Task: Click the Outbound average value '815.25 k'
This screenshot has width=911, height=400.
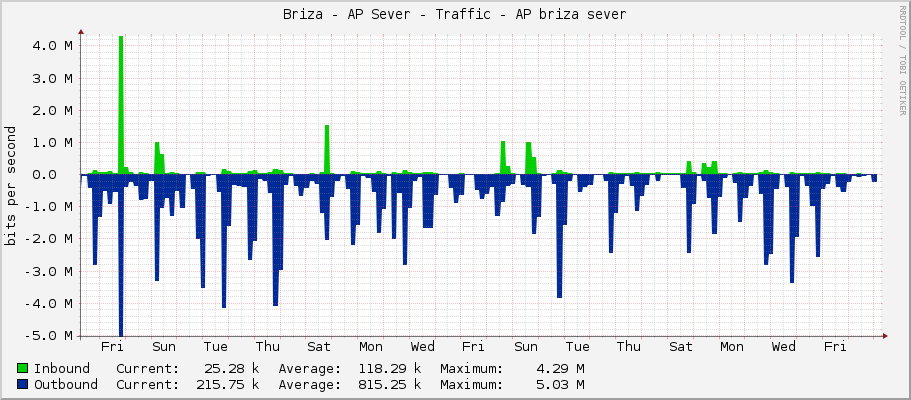Action: pyautogui.click(x=390, y=384)
